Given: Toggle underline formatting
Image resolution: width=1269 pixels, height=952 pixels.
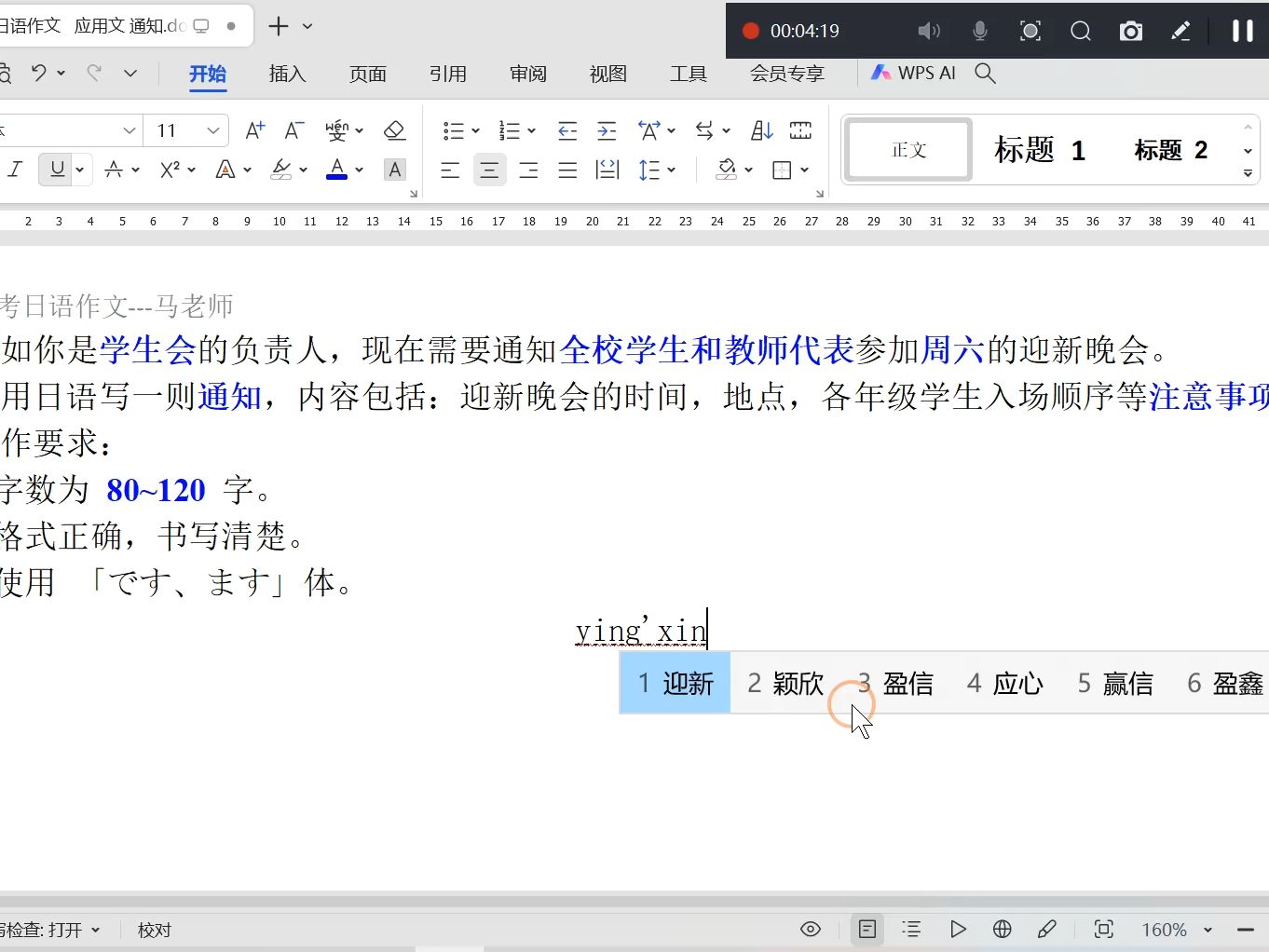Looking at the screenshot, I should tap(58, 170).
